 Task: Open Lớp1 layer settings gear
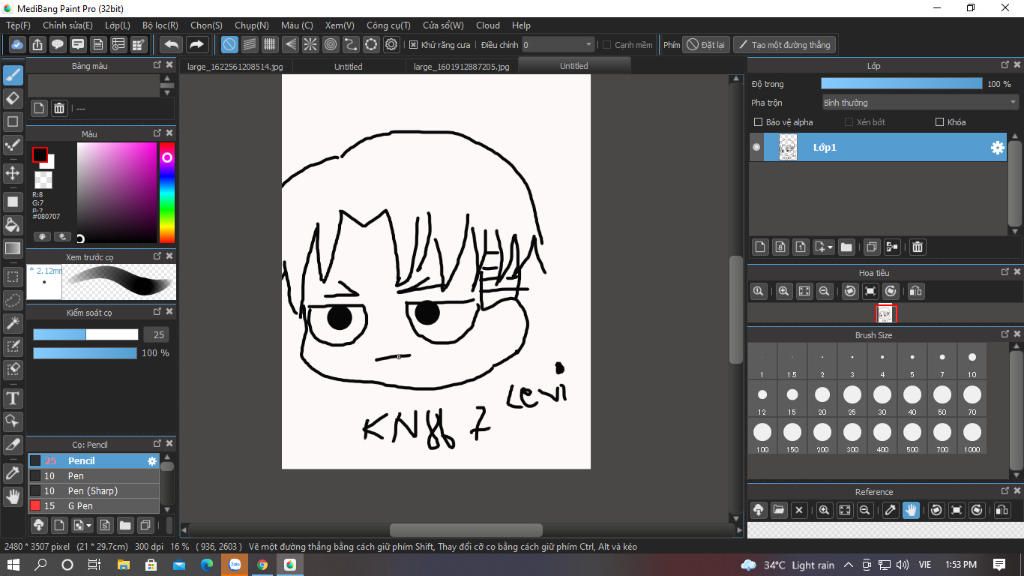pyautogui.click(x=997, y=148)
